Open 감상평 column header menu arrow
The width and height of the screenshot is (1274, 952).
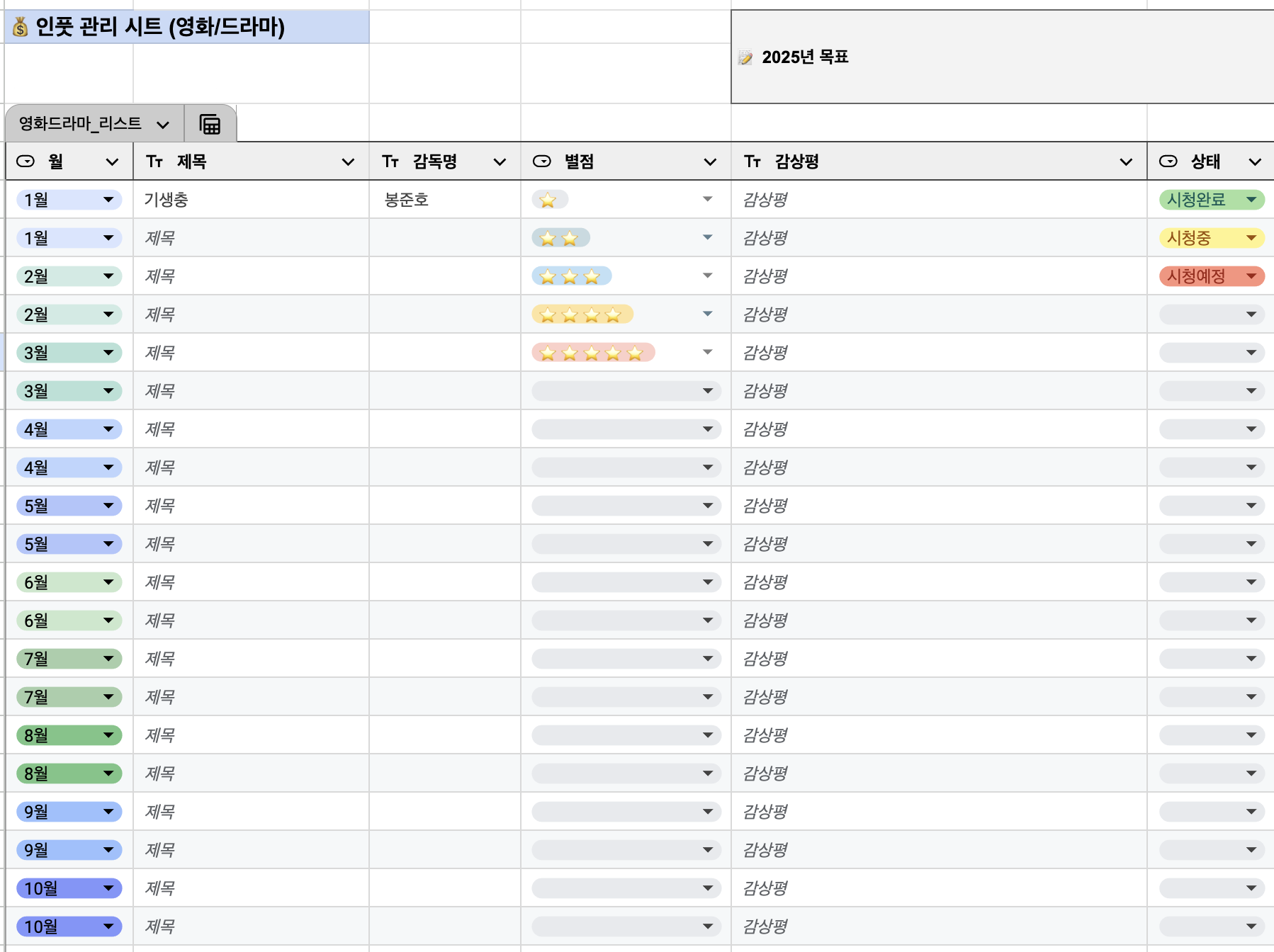click(x=1126, y=162)
